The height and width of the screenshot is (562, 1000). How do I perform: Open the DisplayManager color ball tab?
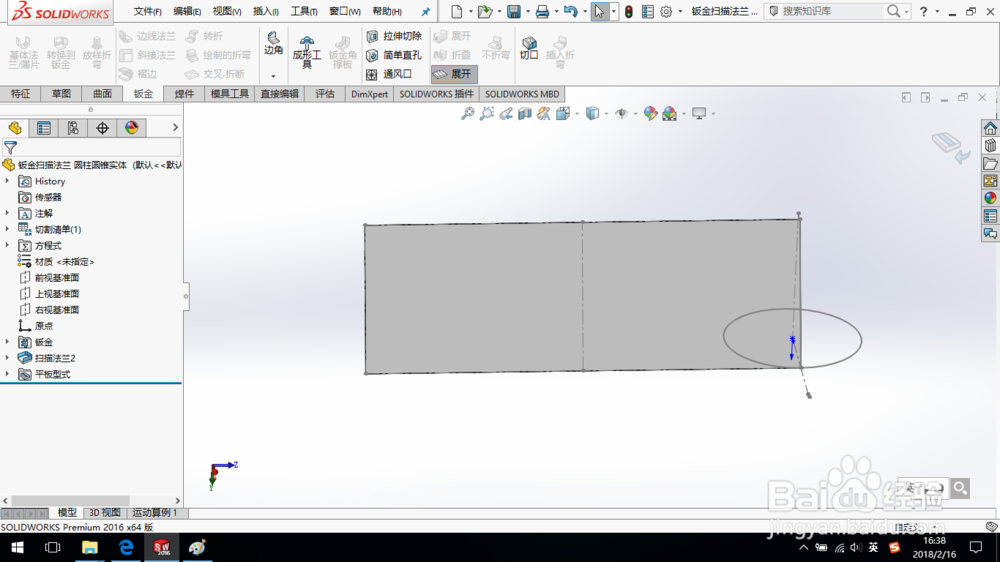(131, 128)
